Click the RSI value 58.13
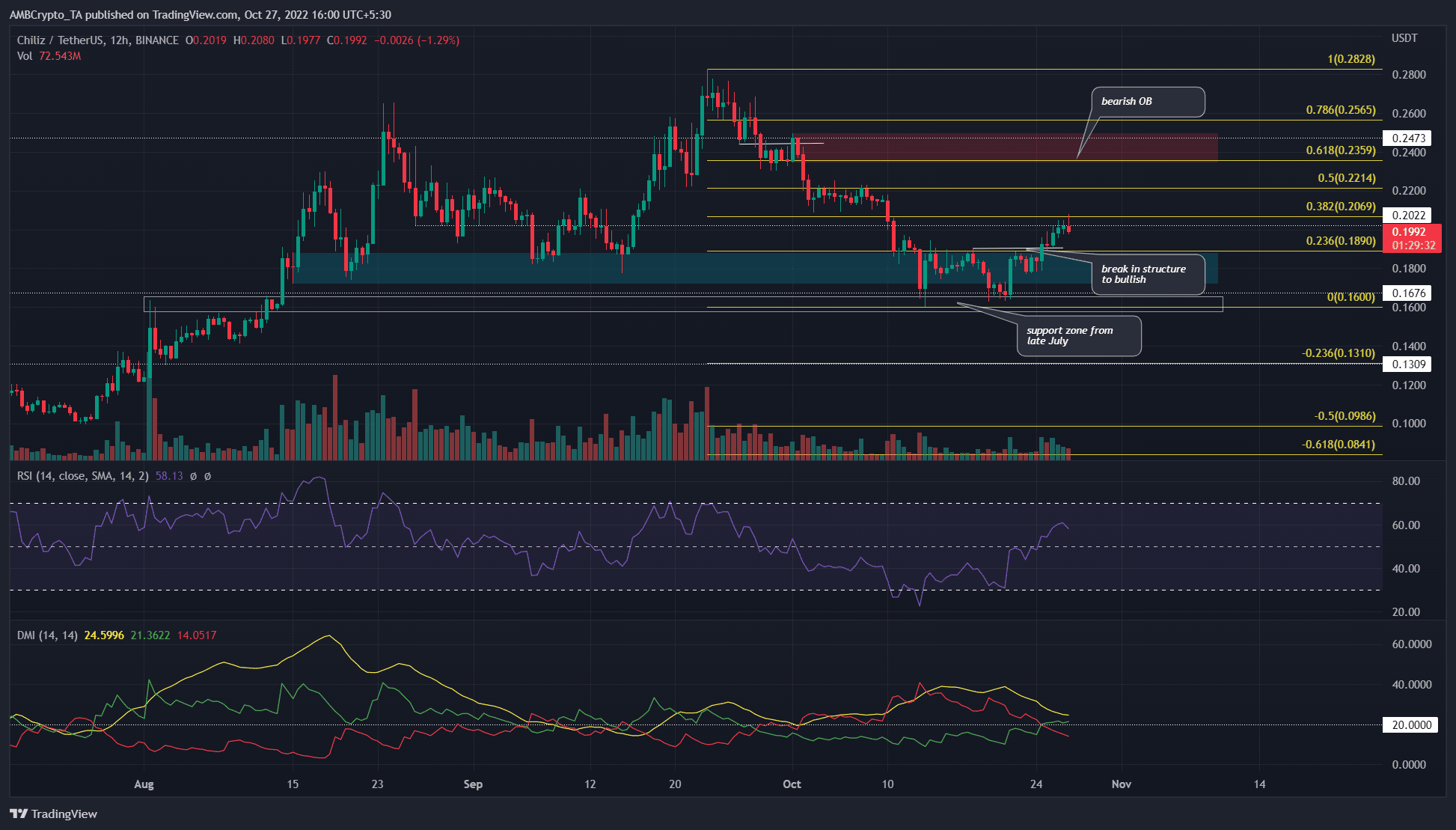Viewport: 1456px width, 830px height. pos(169,475)
